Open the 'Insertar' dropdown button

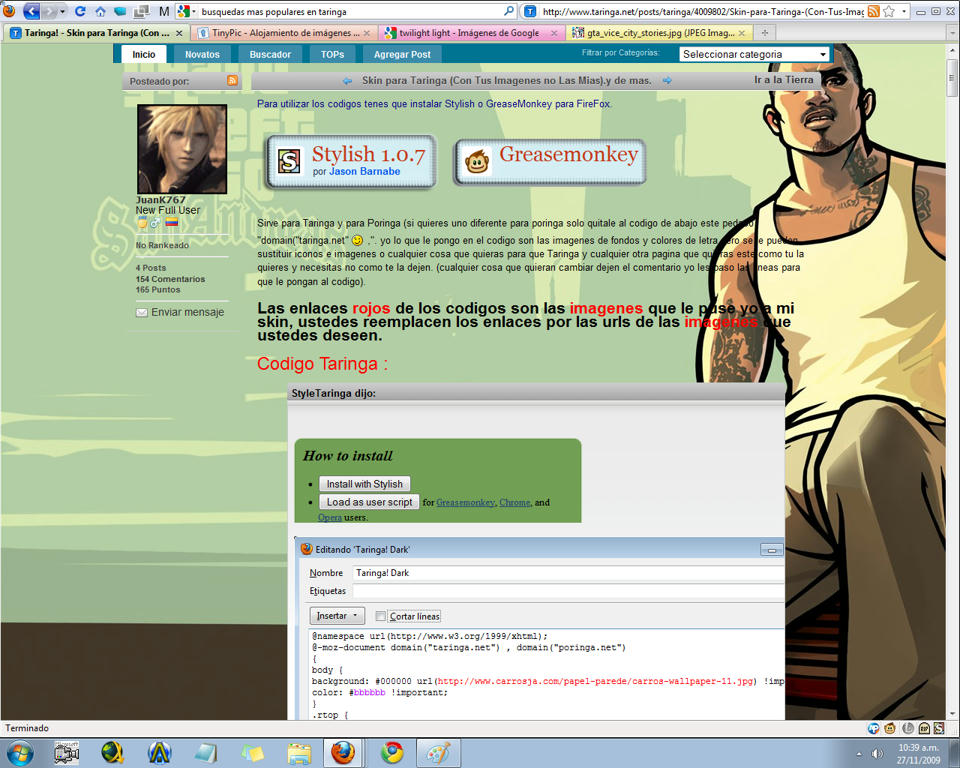click(x=337, y=616)
